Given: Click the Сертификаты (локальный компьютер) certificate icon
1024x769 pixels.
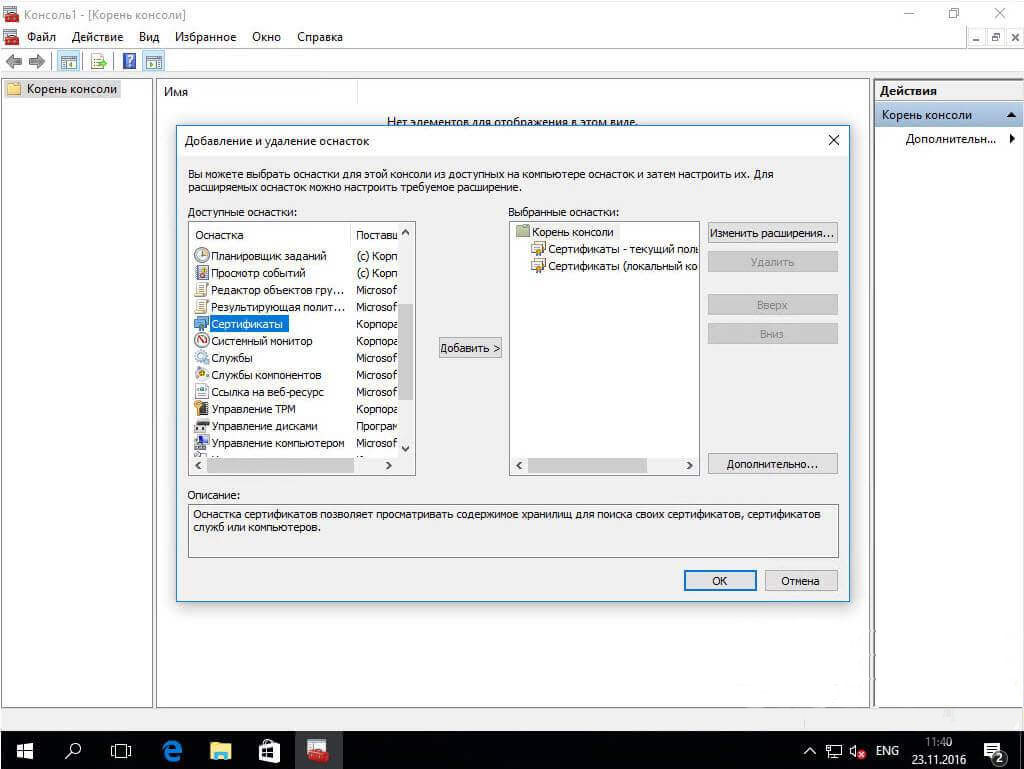Looking at the screenshot, I should pyautogui.click(x=538, y=266).
